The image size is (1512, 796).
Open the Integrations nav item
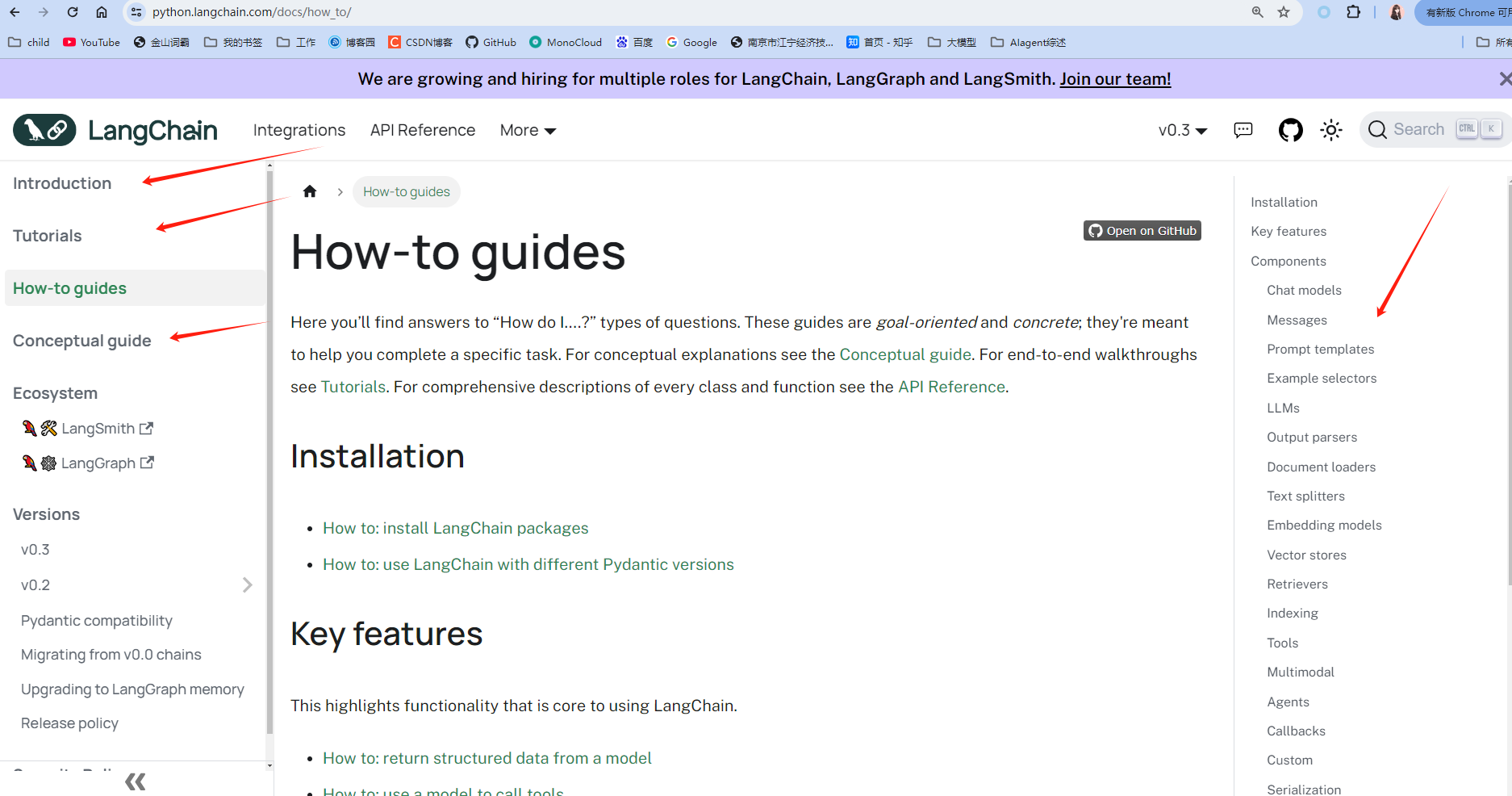299,130
